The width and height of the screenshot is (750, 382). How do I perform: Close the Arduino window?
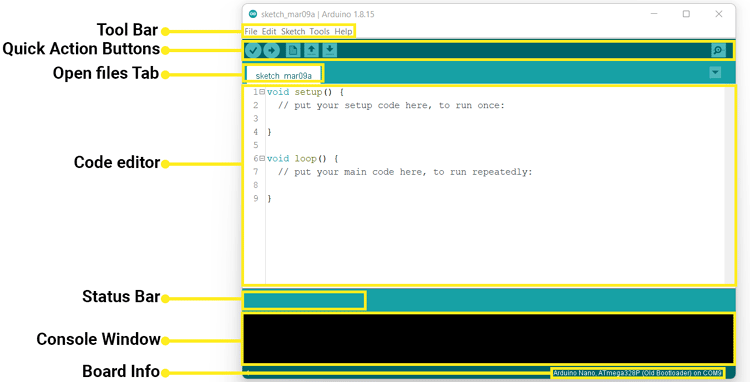(718, 14)
